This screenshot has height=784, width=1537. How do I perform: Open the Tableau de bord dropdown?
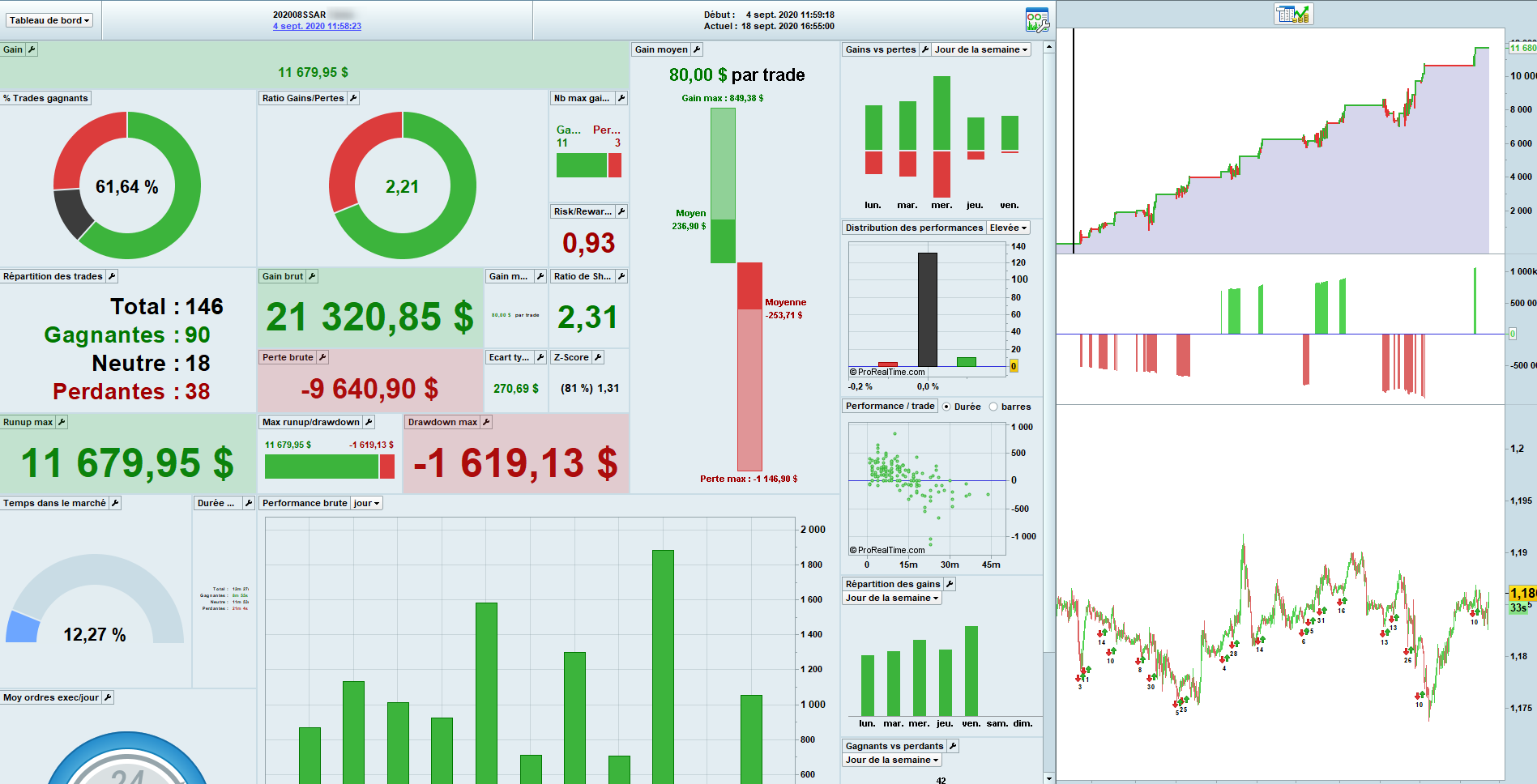tap(50, 20)
